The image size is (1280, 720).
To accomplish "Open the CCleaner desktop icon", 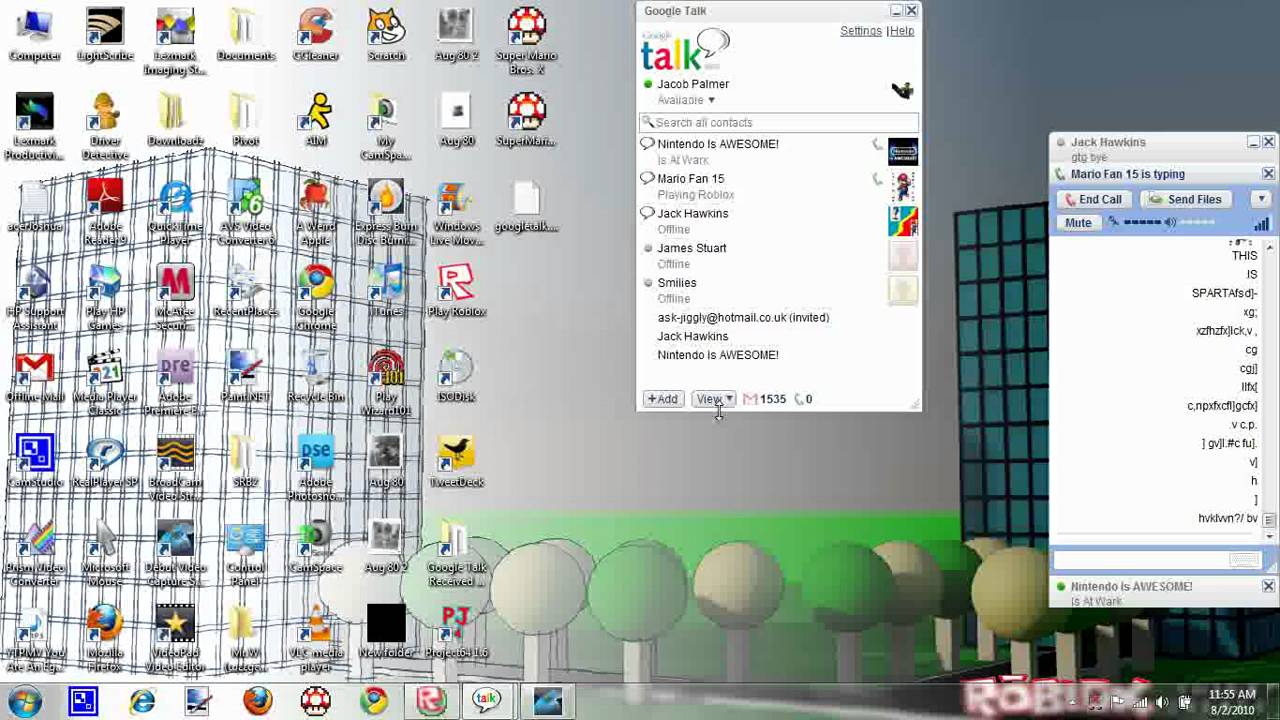I will pos(316,34).
